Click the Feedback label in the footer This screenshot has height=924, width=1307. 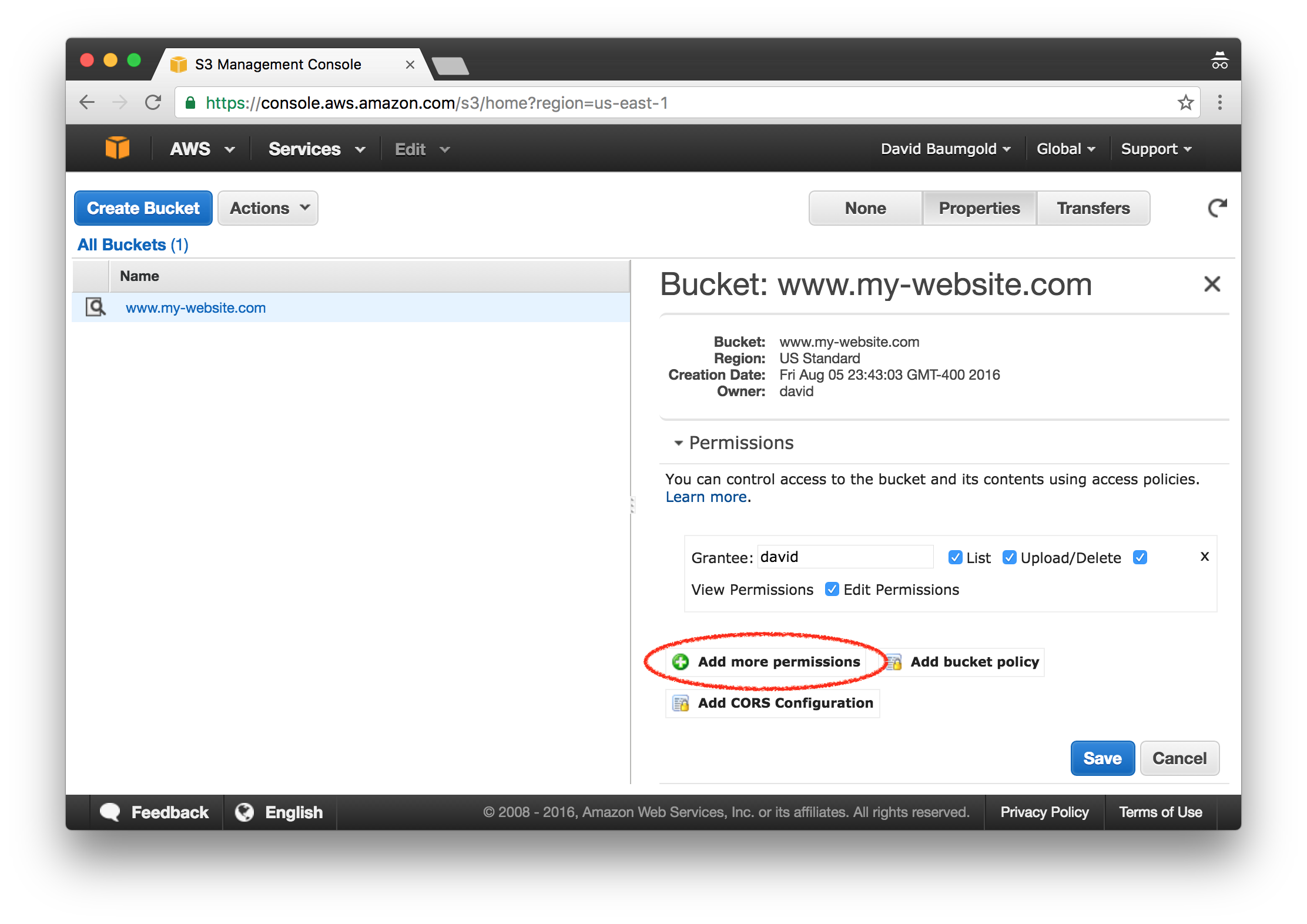170,812
